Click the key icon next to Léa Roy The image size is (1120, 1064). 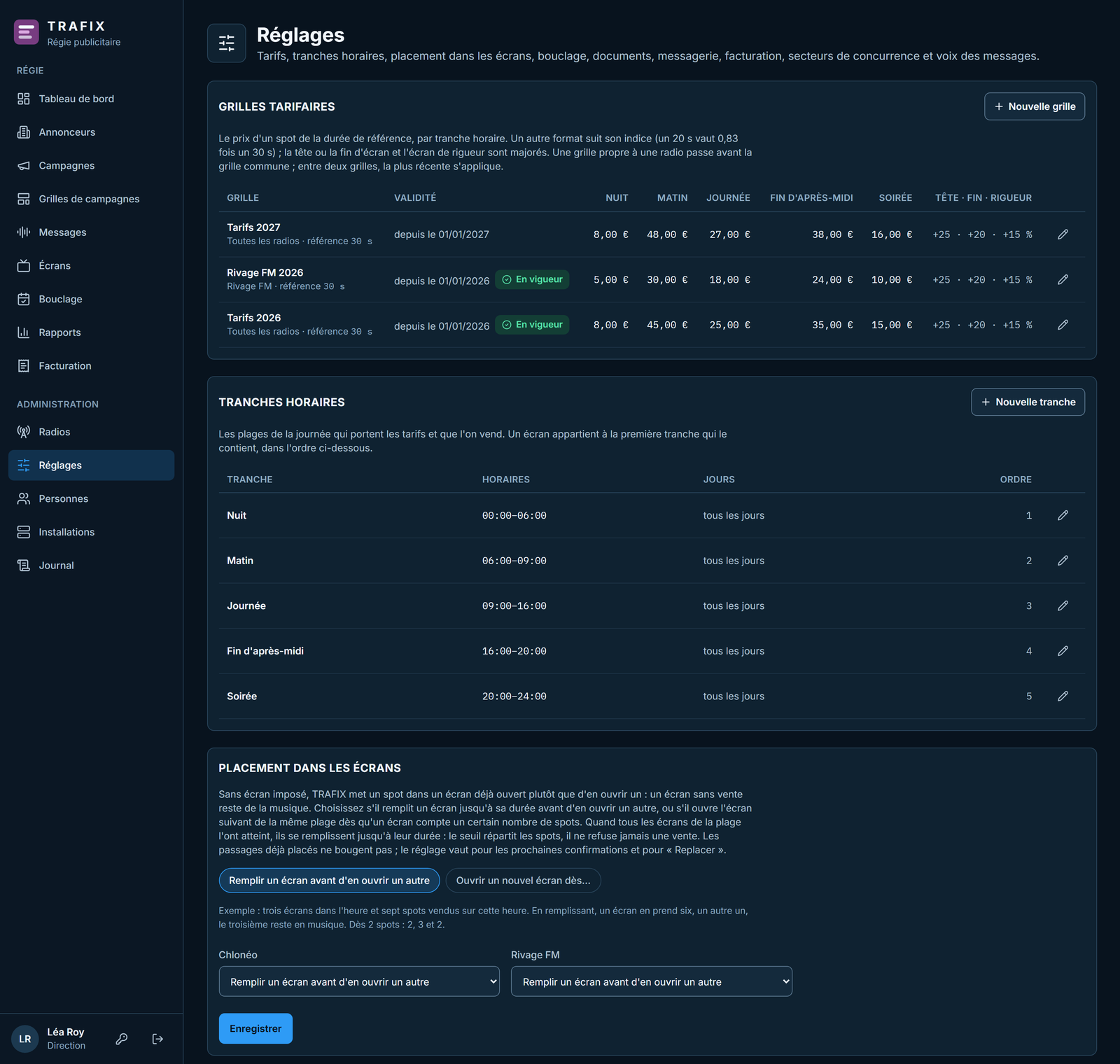pyautogui.click(x=122, y=1039)
